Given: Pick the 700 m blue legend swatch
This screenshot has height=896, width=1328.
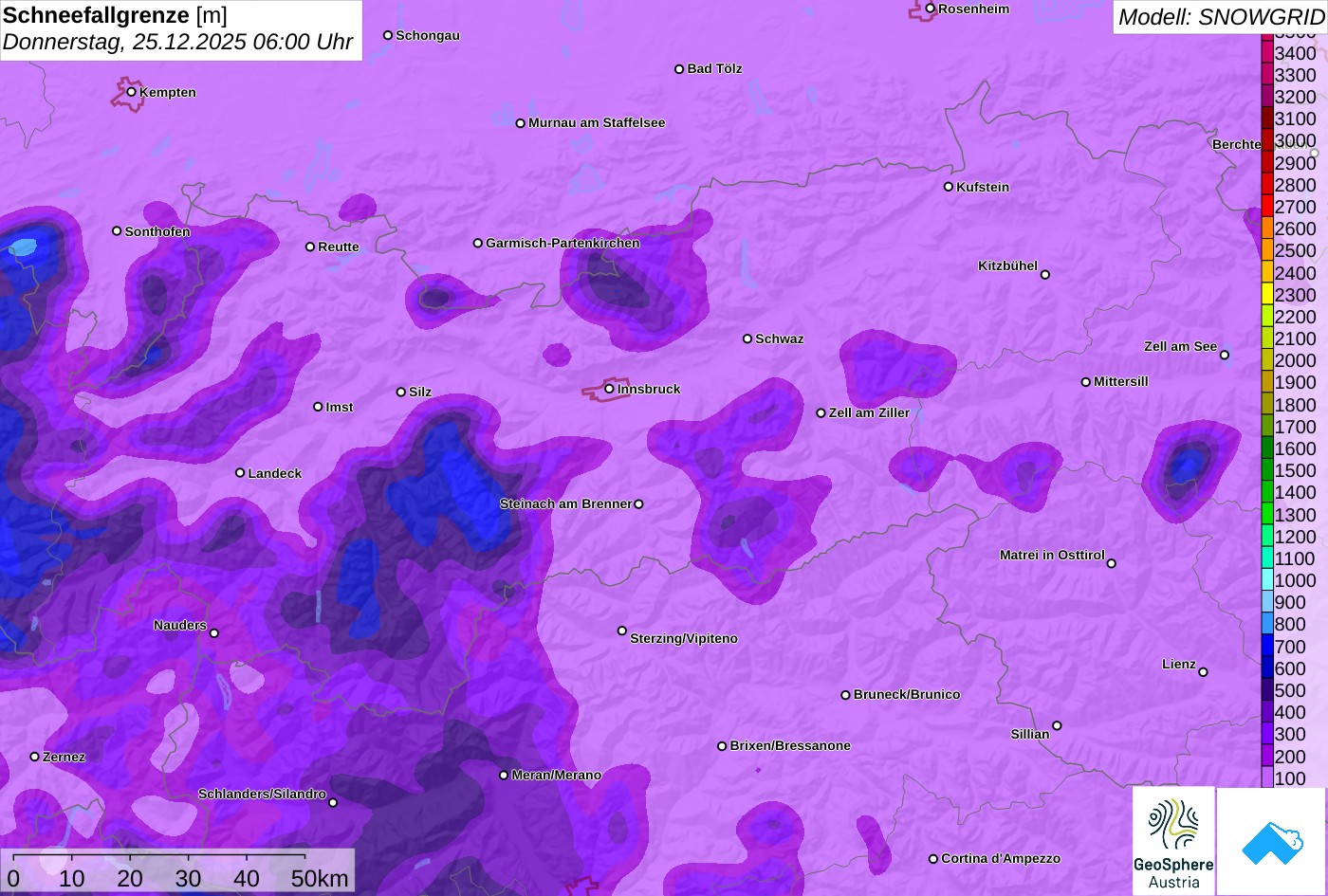Looking at the screenshot, I should (1266, 647).
